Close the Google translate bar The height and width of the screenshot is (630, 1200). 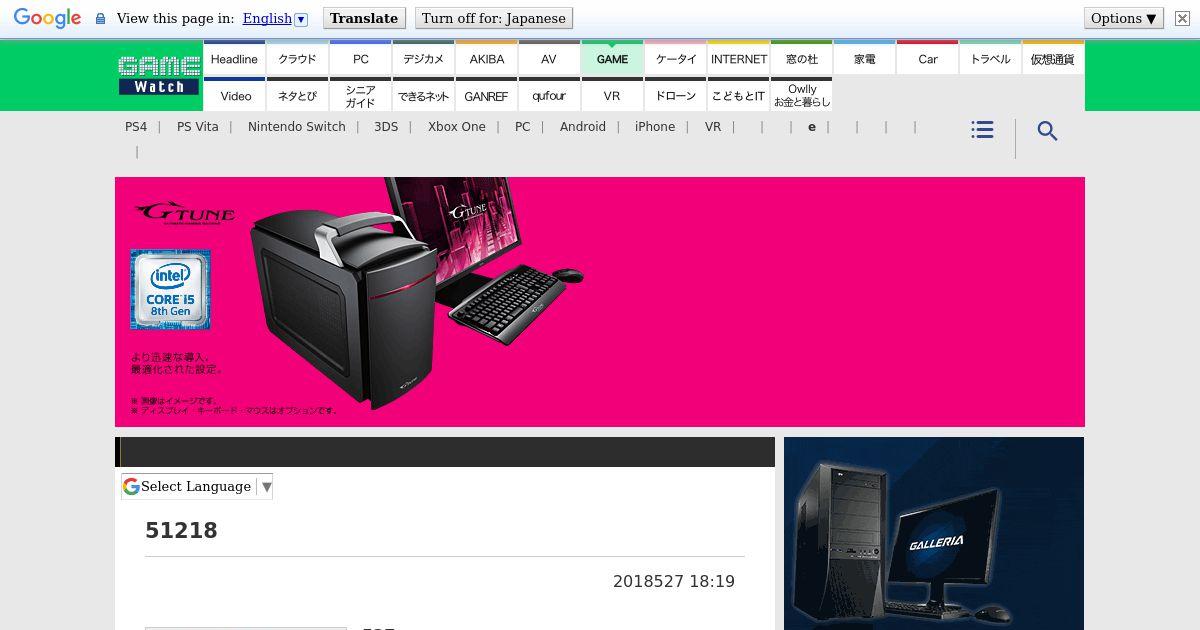(x=1182, y=18)
